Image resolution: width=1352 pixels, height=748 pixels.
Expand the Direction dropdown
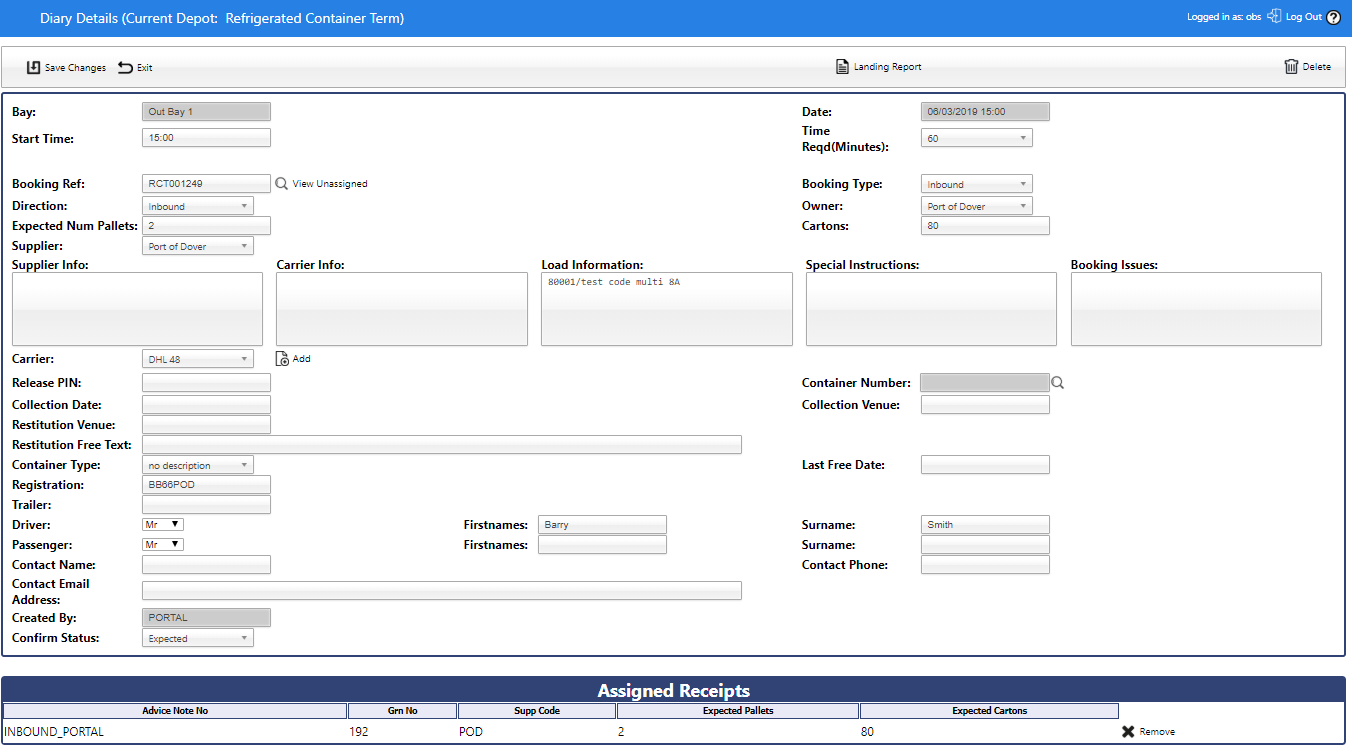(x=198, y=206)
